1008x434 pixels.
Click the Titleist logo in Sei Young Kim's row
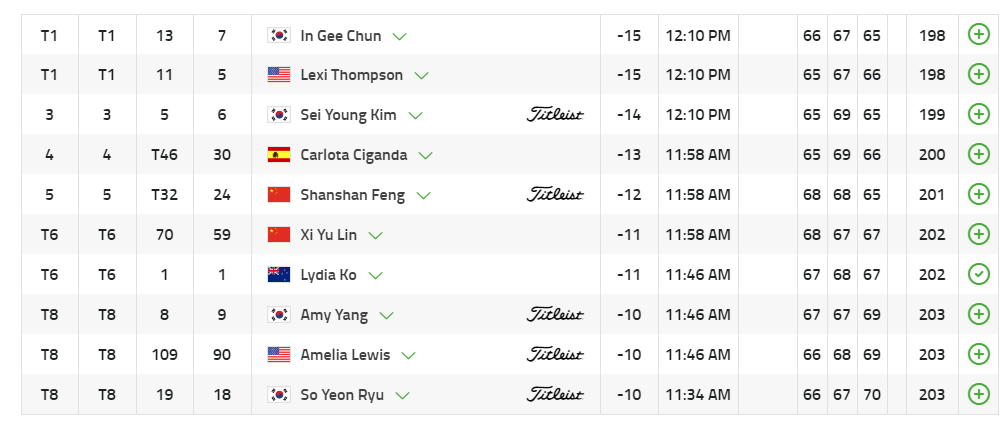(x=555, y=115)
